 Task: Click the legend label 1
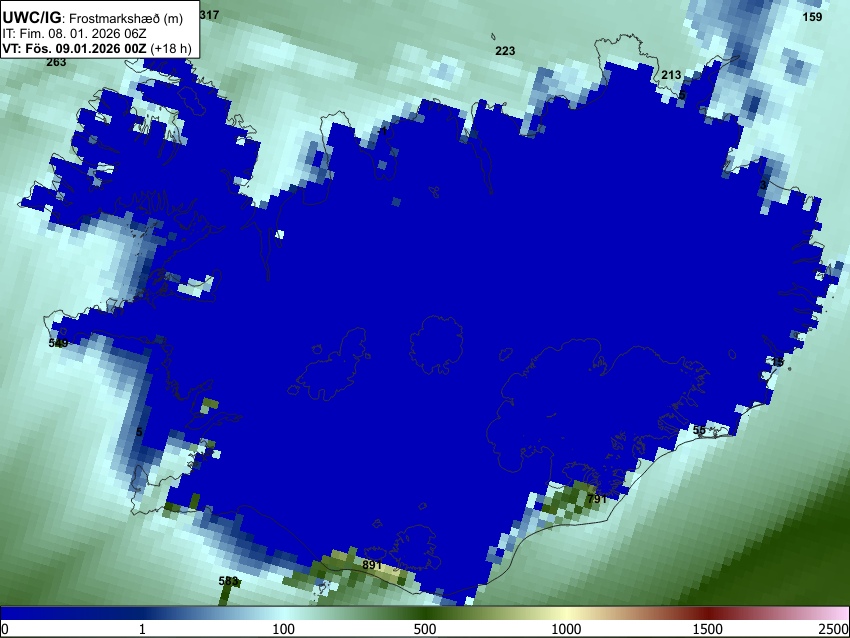pyautogui.click(x=142, y=629)
